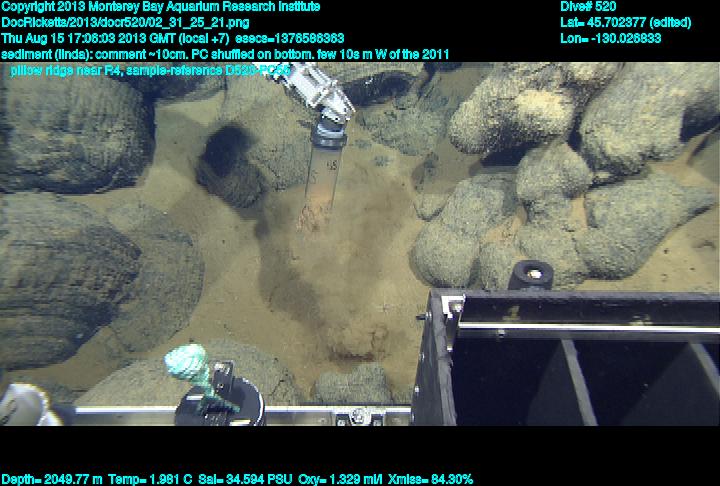720x486 pixels.
Task: Click the Dive# 520 label
Action: [589, 6]
